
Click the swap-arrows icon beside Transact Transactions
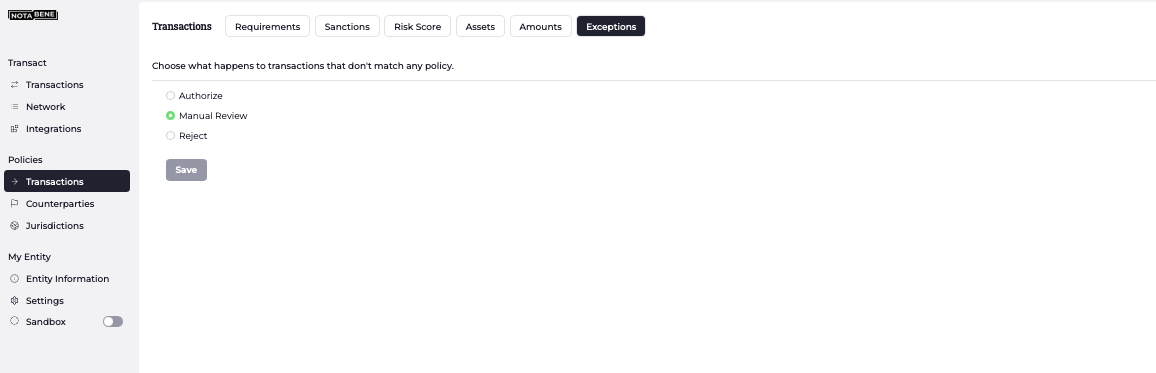(x=14, y=85)
